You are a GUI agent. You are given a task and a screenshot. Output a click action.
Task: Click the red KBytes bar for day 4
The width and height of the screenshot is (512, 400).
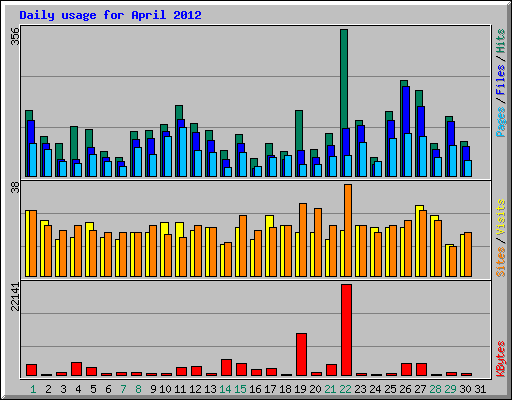[76, 369]
